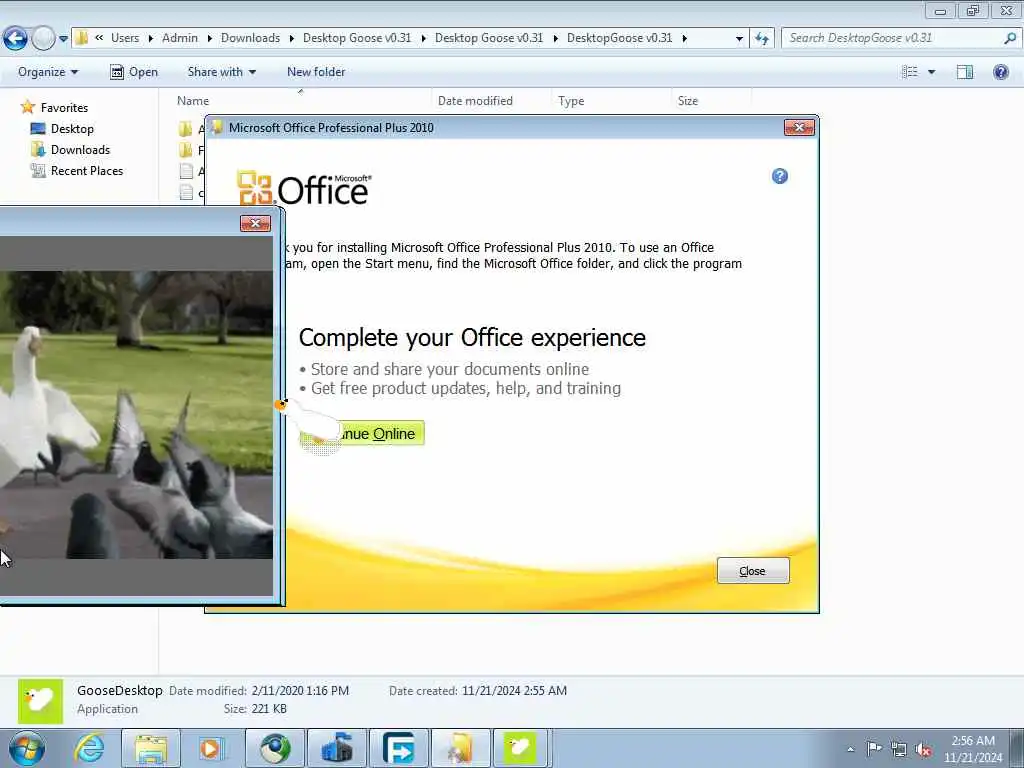Show hidden tray icons arrow
This screenshot has width=1024, height=768.
pos(850,749)
